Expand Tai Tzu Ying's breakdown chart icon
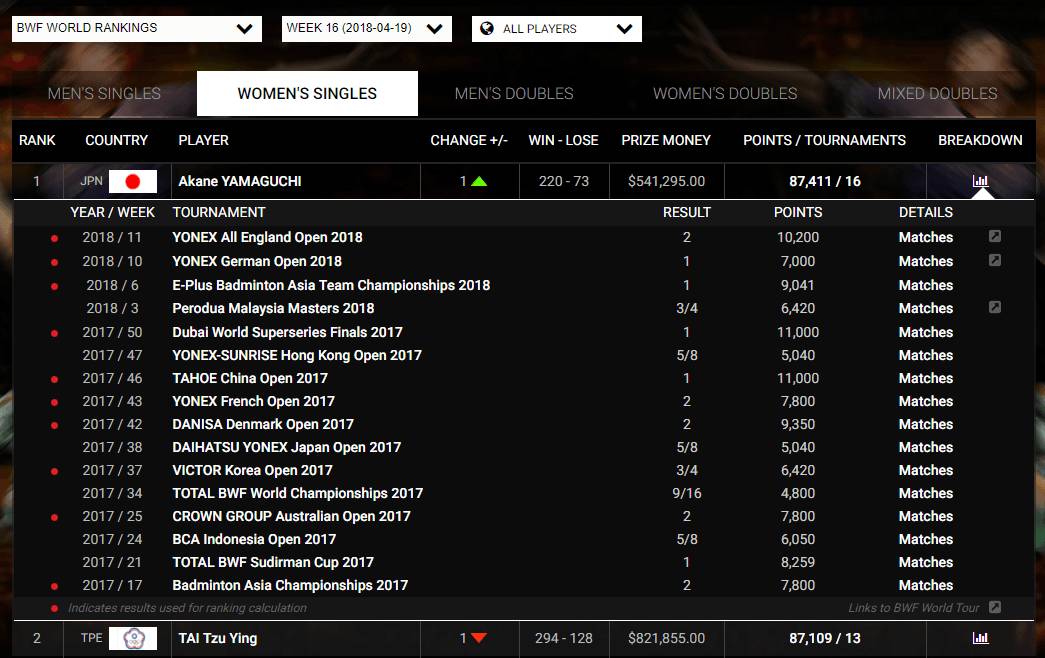 [980, 638]
